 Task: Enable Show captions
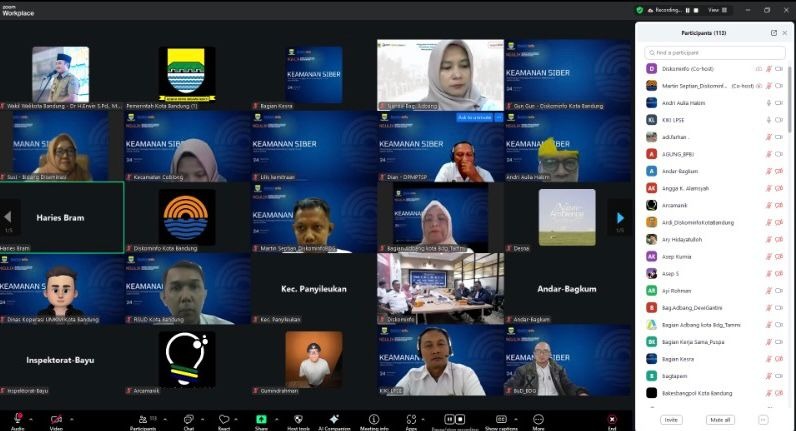[501, 421]
